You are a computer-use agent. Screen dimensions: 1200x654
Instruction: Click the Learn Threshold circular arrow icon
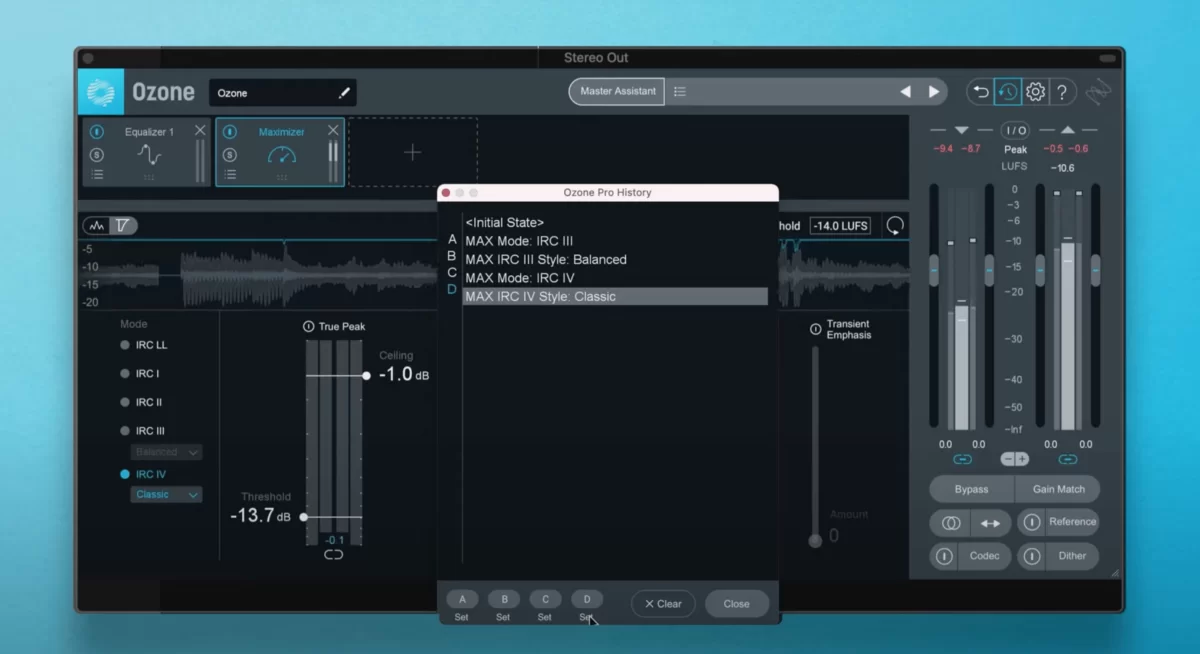tap(895, 226)
